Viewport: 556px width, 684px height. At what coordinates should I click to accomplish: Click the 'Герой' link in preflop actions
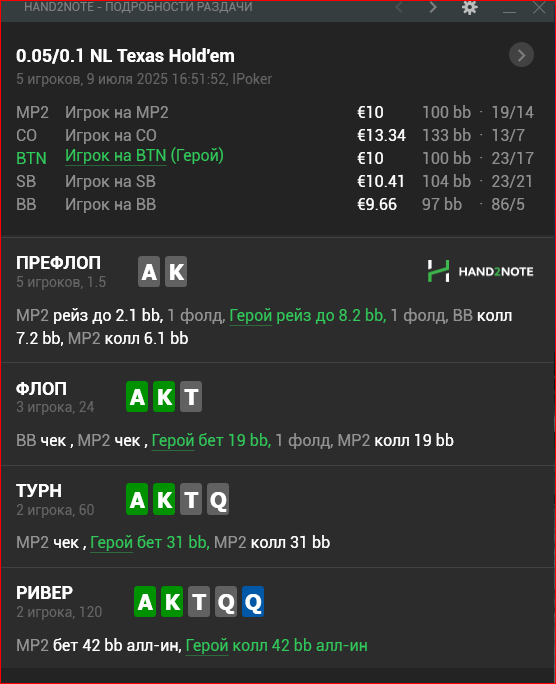(251, 315)
